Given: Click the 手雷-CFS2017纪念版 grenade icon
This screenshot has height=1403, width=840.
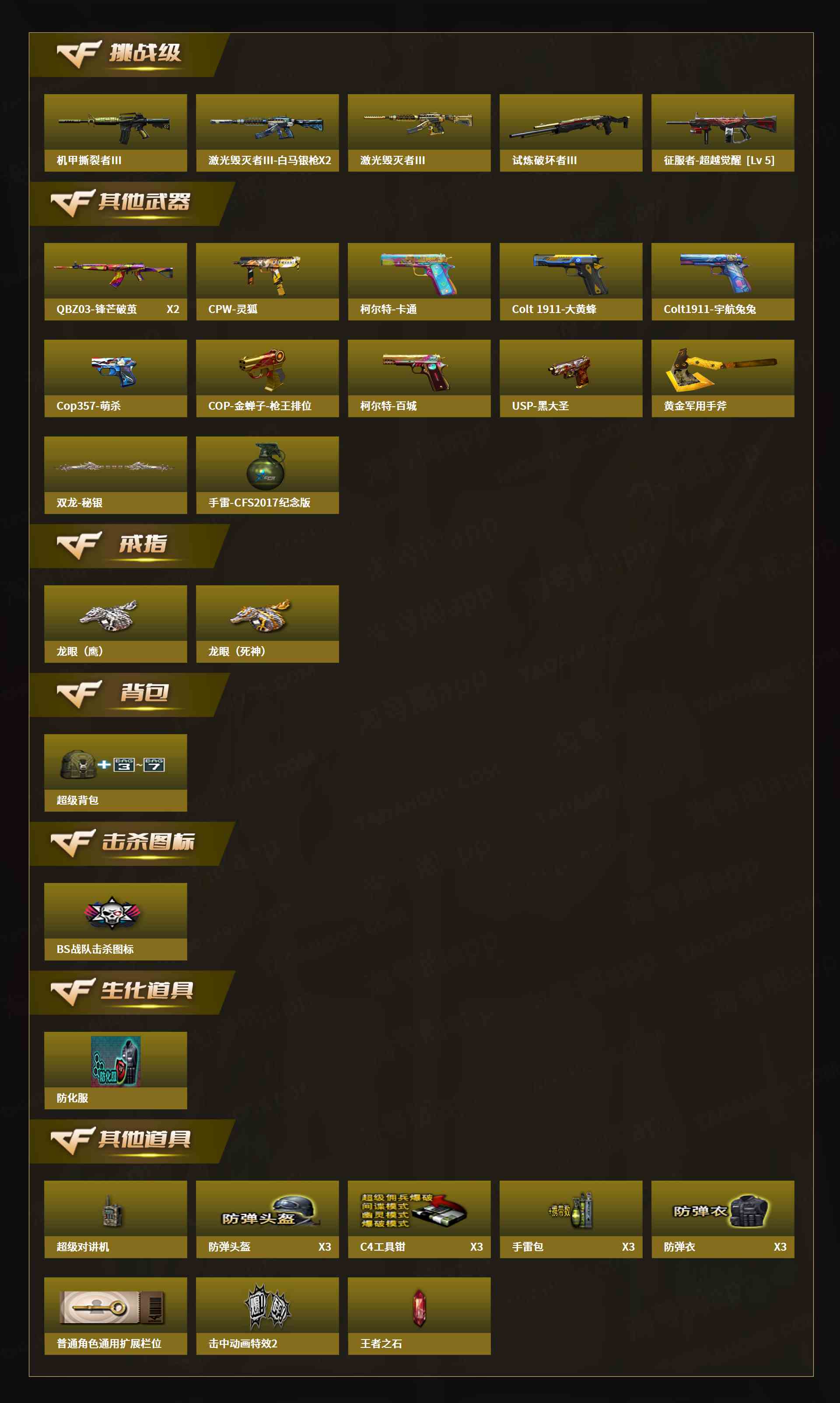Looking at the screenshot, I should pos(266,465).
